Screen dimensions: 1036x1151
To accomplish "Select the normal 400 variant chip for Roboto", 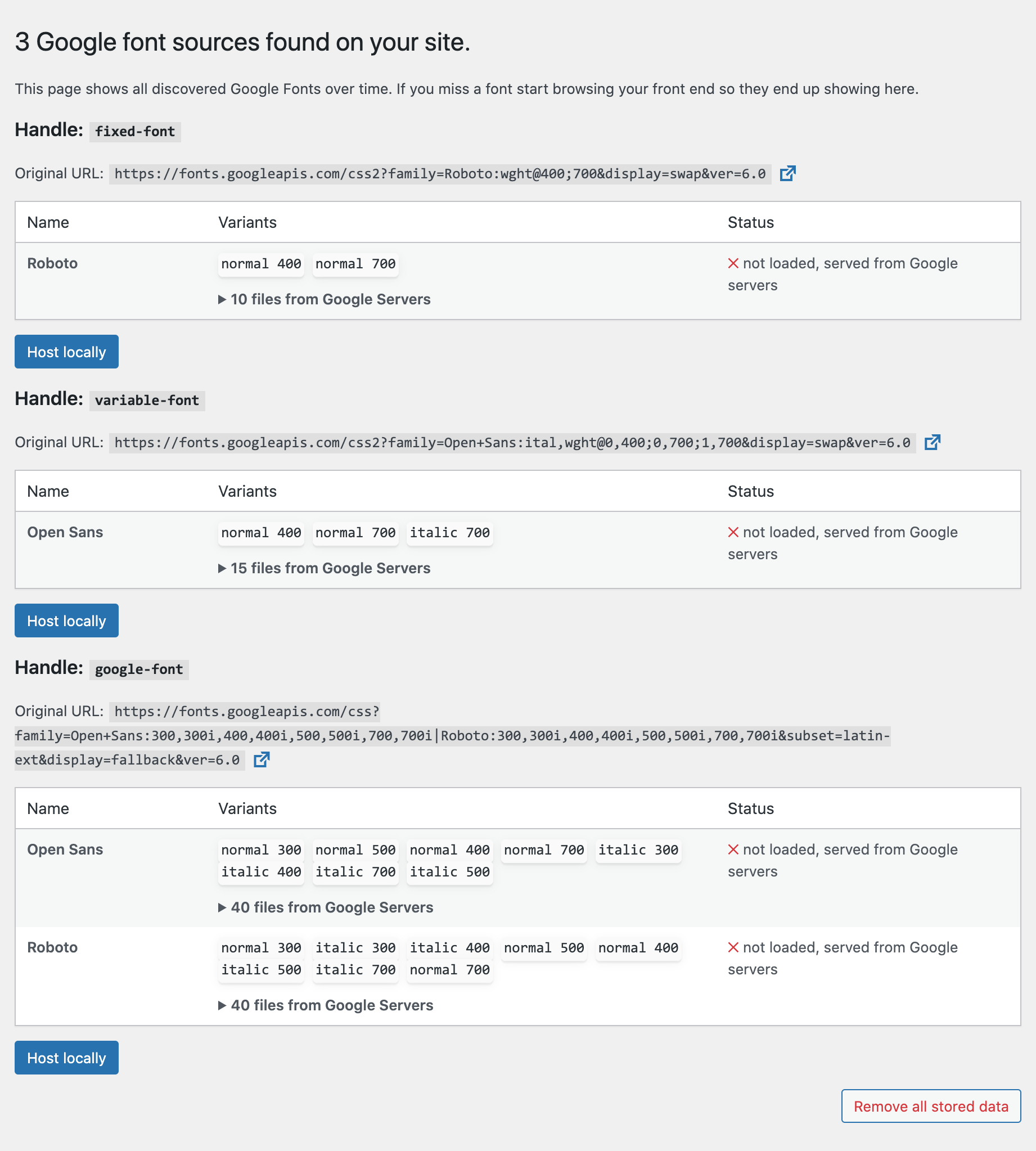I will tap(261, 263).
